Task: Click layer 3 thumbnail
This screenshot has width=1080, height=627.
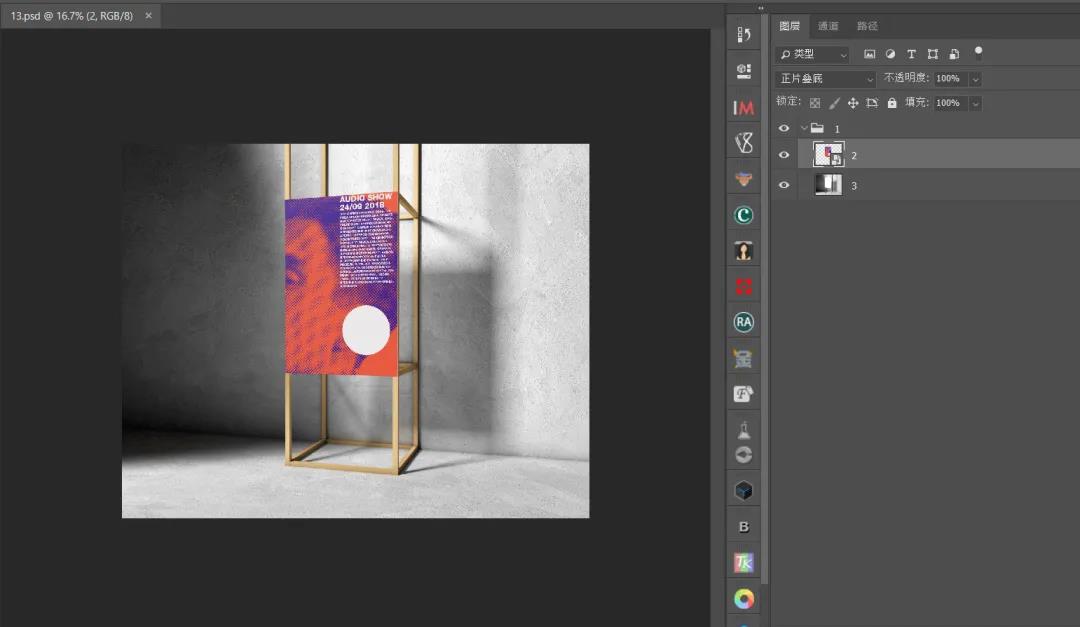Action: 828,185
